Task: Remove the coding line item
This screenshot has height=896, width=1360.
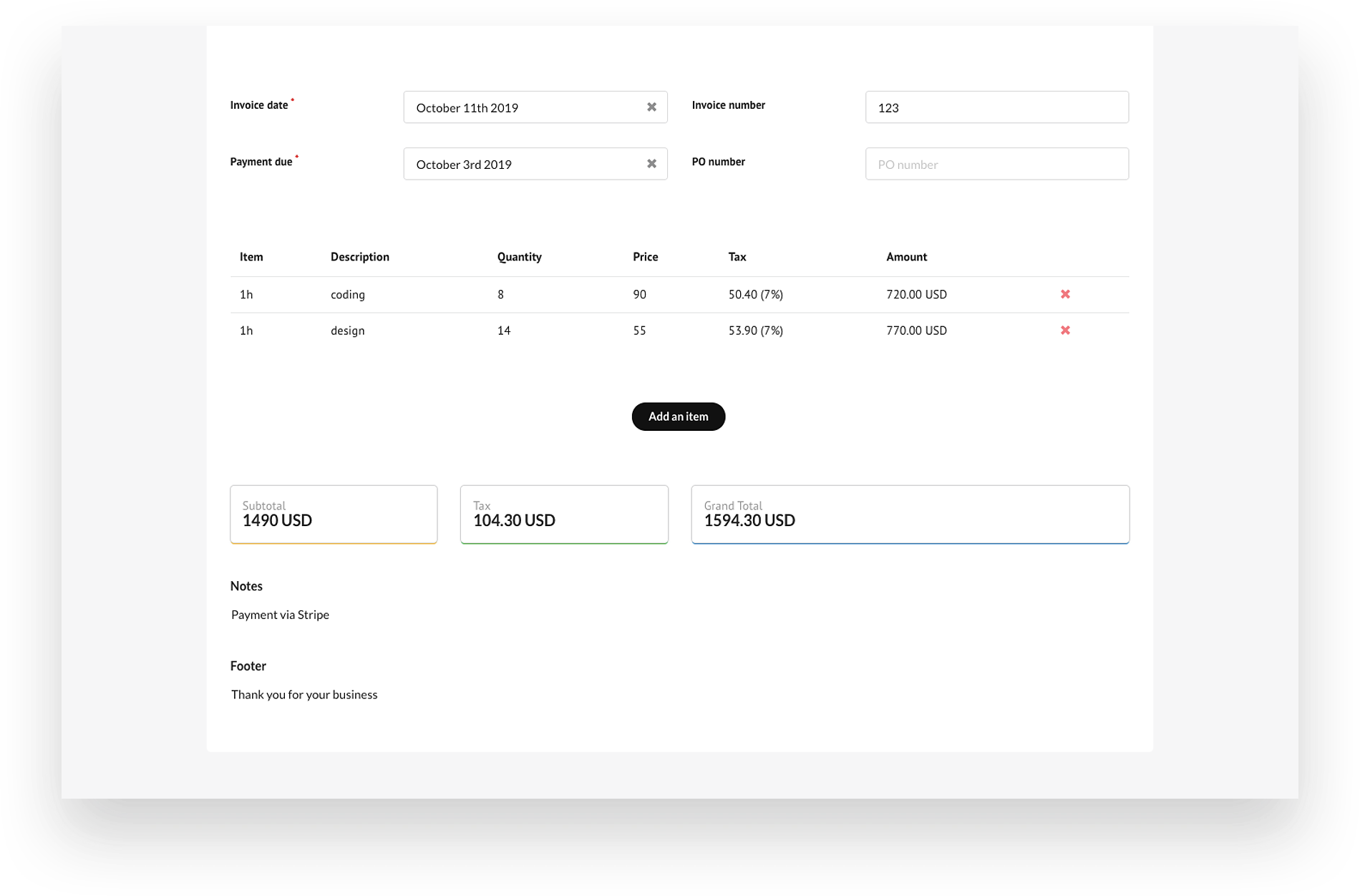Action: point(1065,293)
